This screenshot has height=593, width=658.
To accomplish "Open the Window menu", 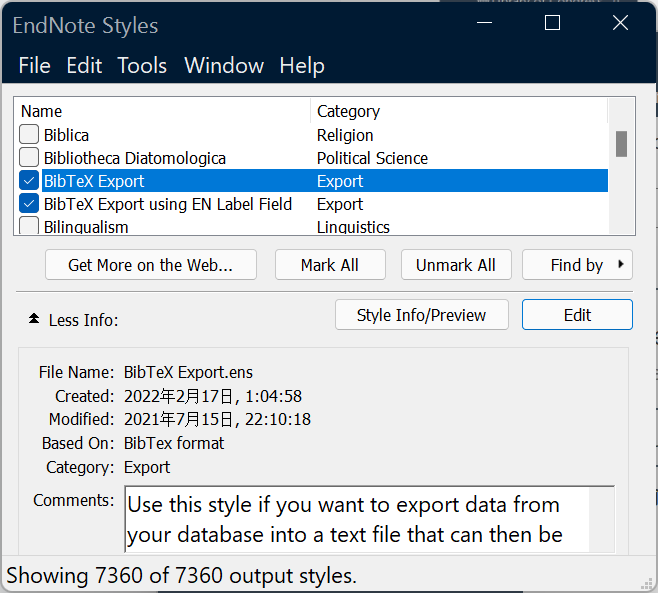I will tap(224, 66).
